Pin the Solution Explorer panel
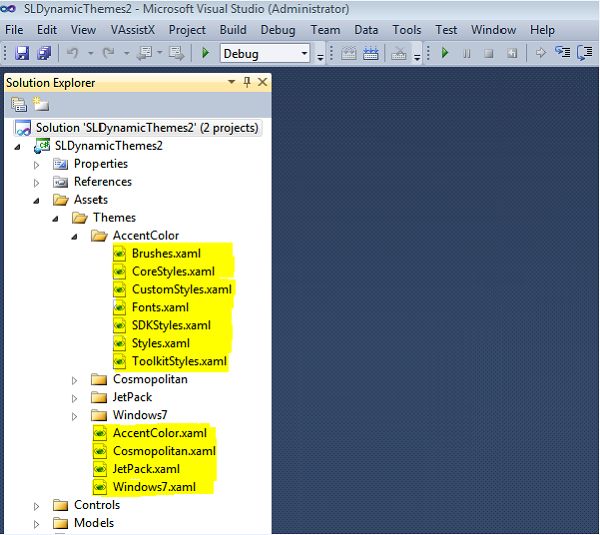600x535 pixels. coord(247,82)
